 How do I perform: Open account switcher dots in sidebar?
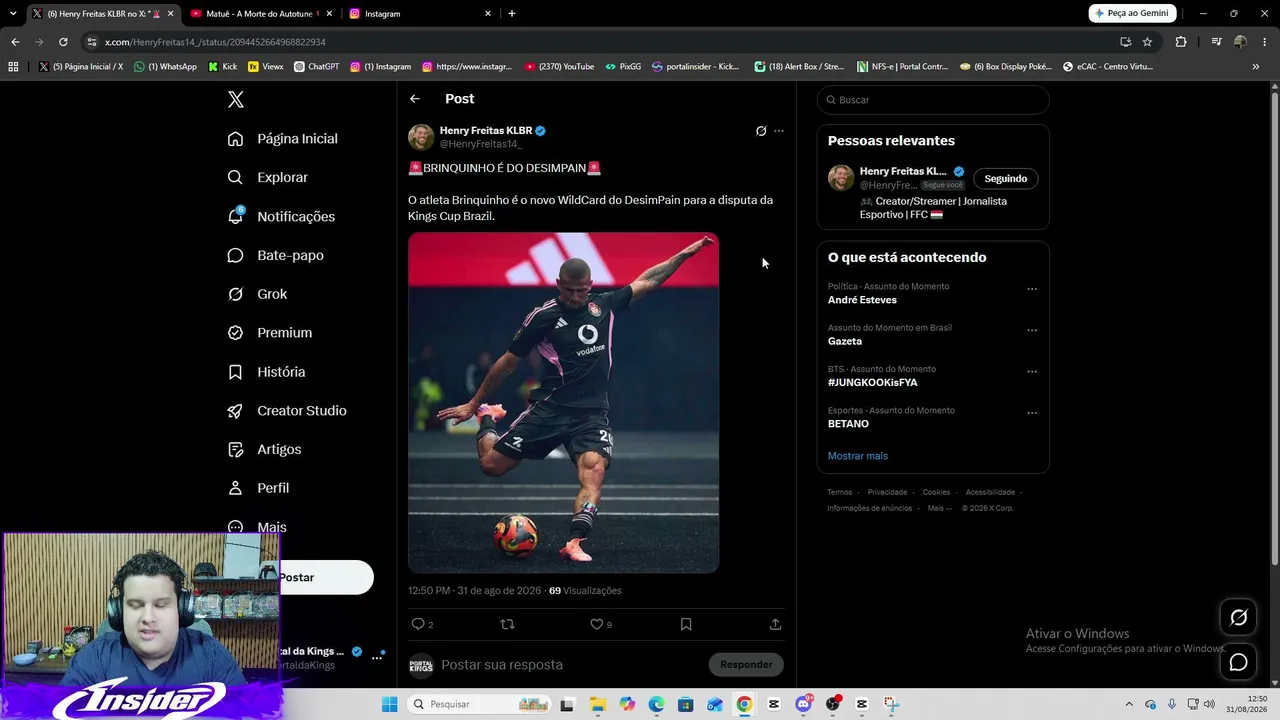(x=377, y=657)
